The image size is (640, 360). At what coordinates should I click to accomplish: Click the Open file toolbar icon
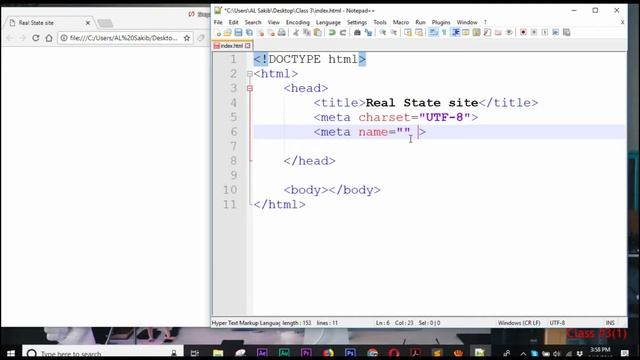[x=228, y=33]
